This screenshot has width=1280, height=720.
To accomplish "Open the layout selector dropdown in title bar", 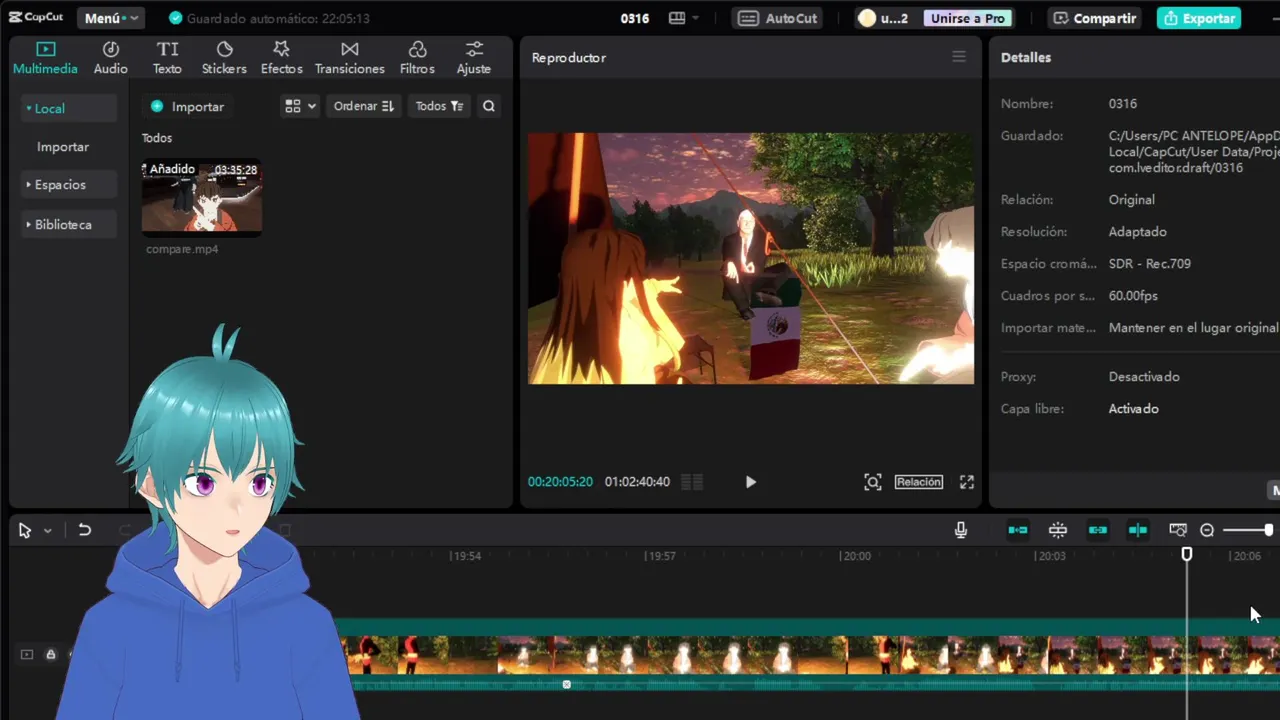I will tap(684, 18).
